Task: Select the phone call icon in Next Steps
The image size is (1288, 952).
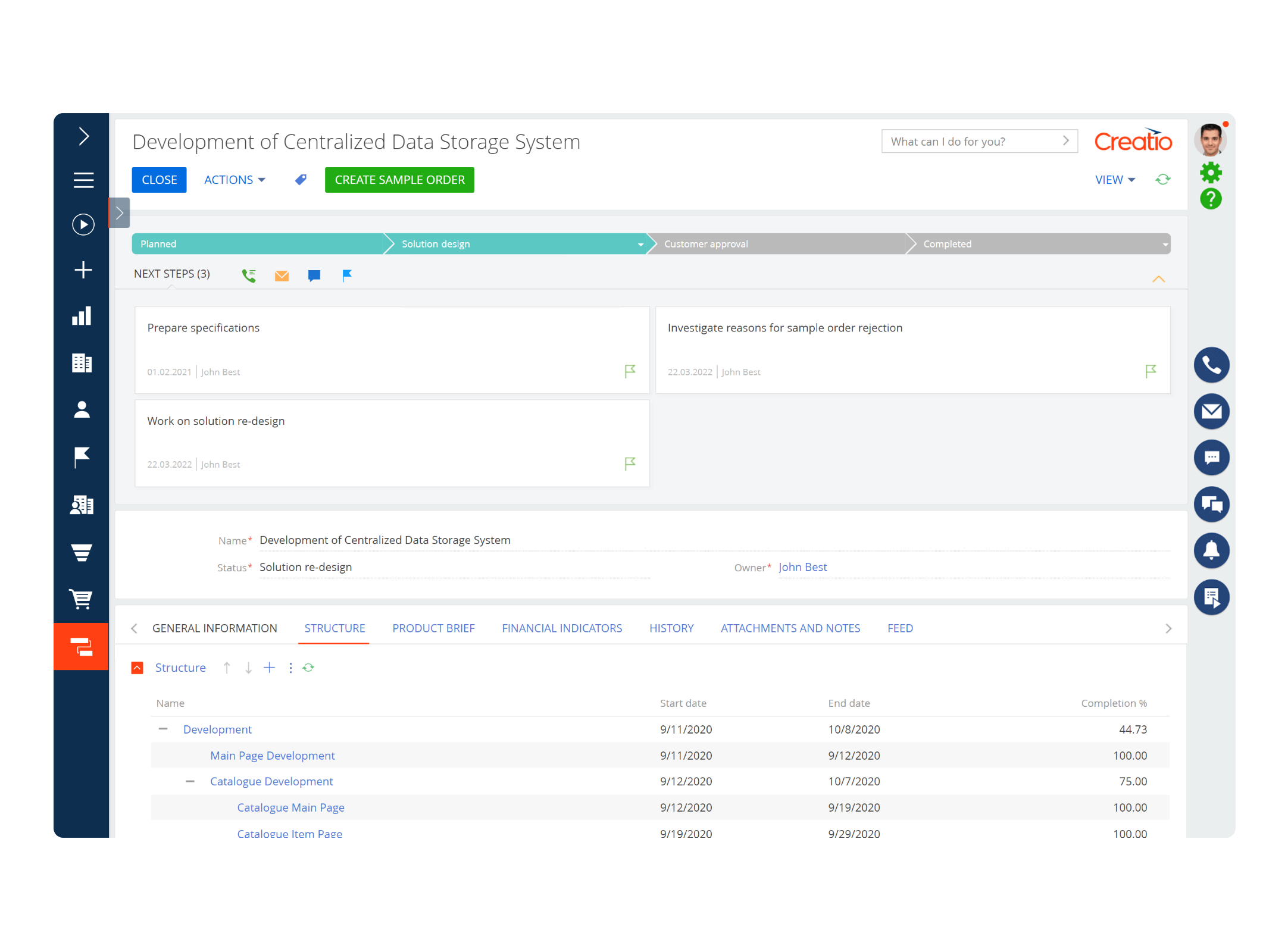Action: tap(249, 275)
